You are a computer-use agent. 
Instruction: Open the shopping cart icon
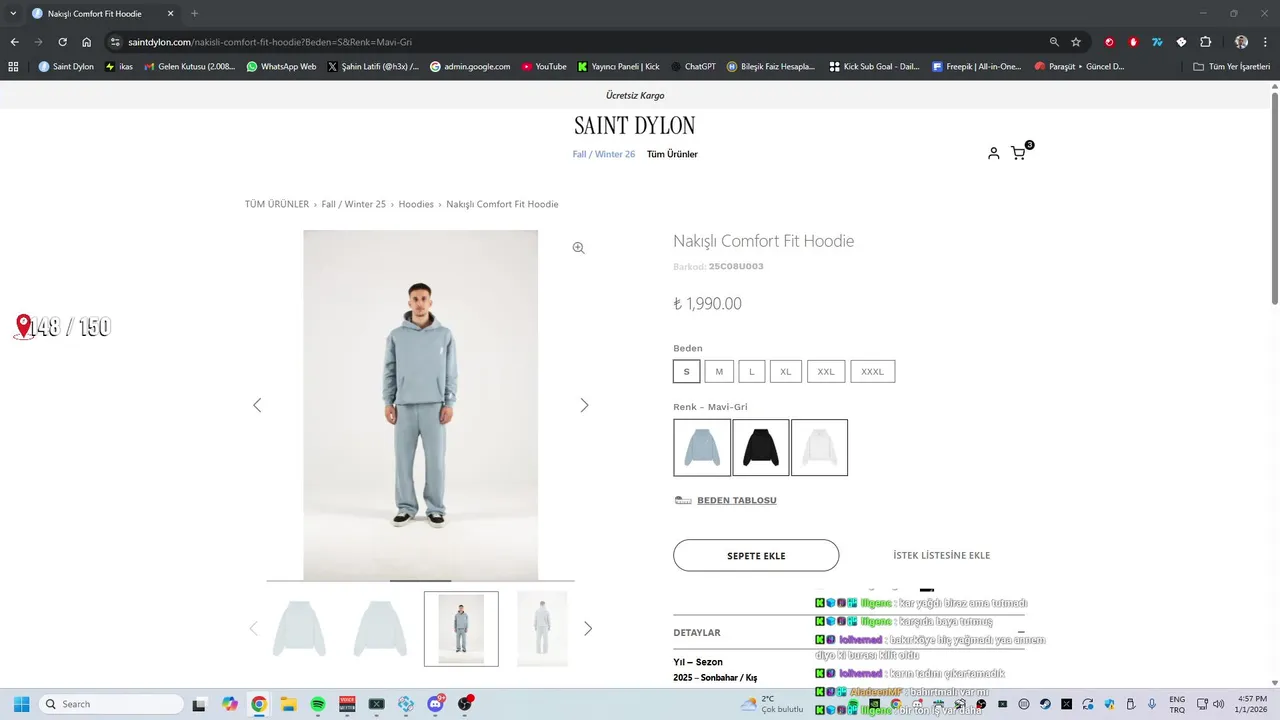coord(1018,153)
